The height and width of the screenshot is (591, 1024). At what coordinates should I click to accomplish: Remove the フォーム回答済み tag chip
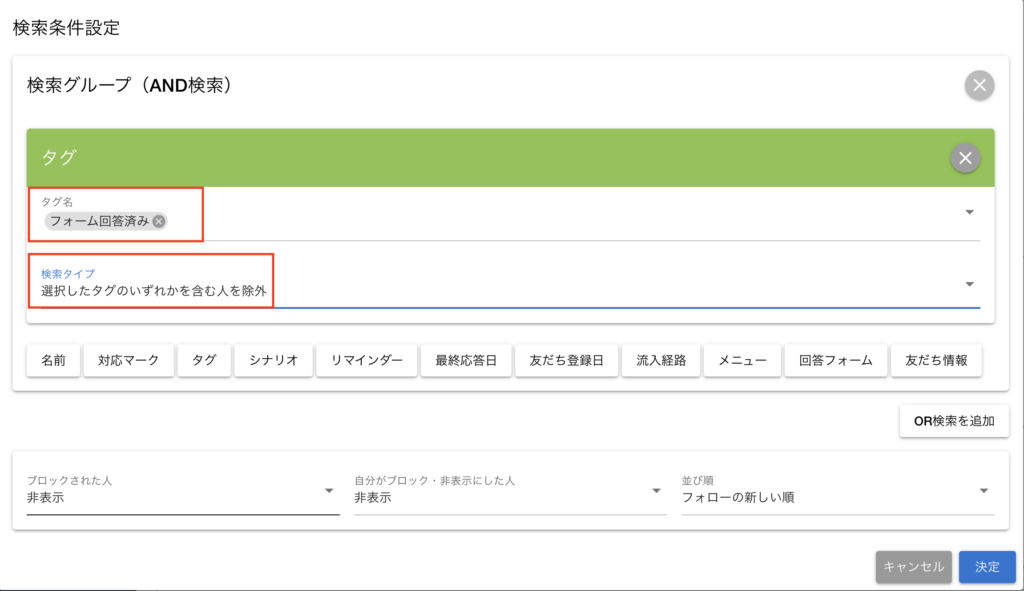pos(159,221)
